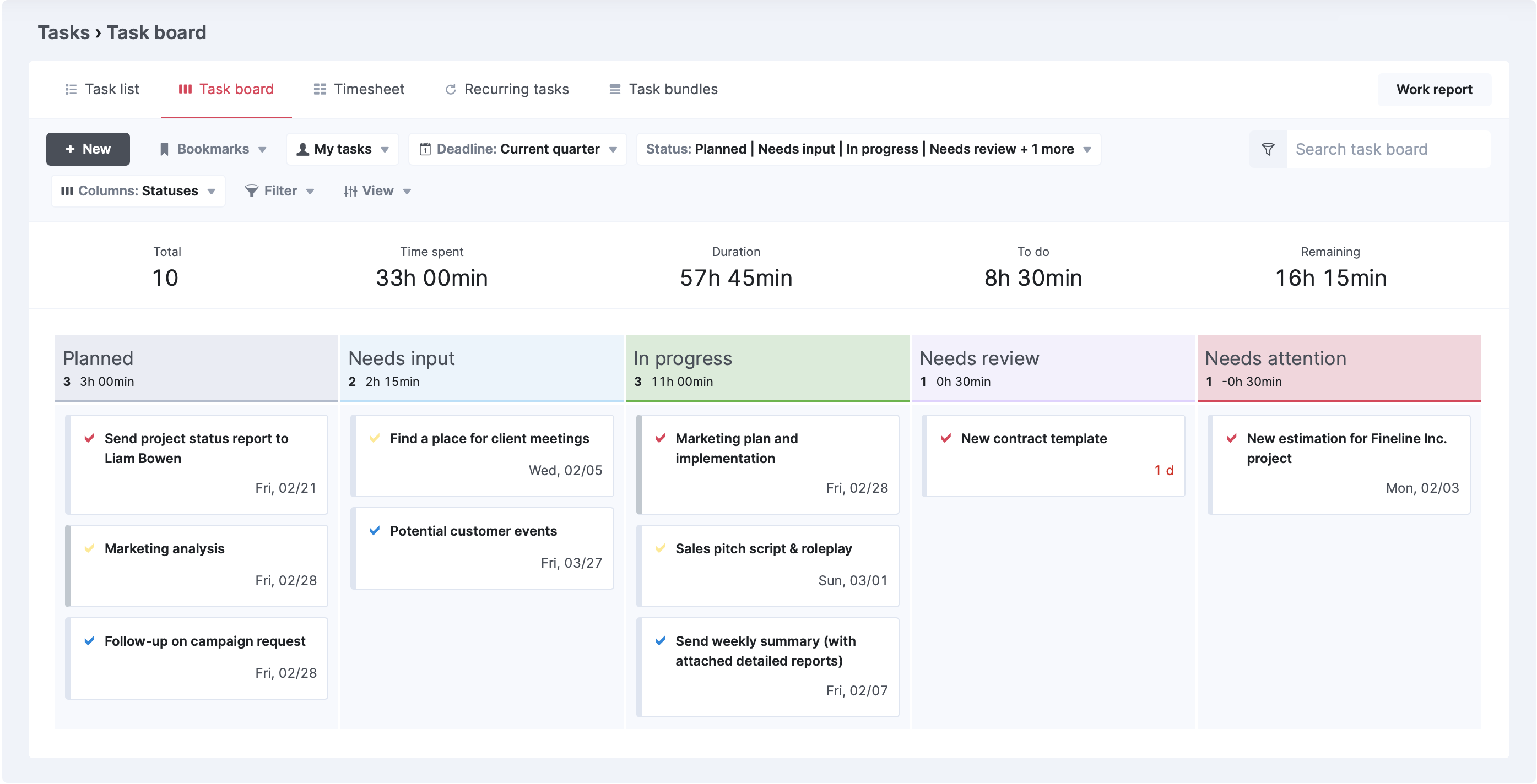This screenshot has width=1537, height=784.
Task: Click the '1 d' overdue label
Action: pyautogui.click(x=1163, y=470)
